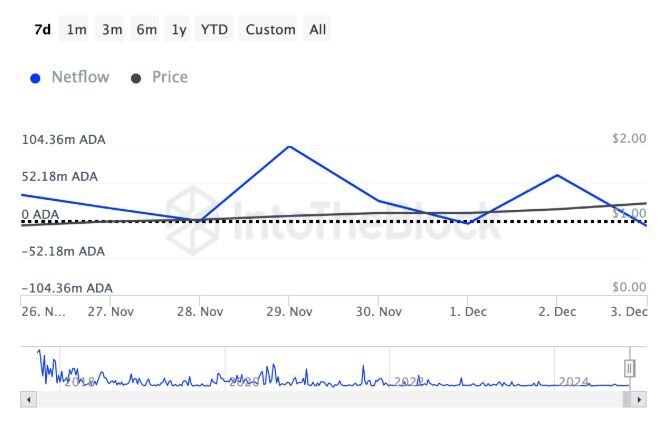Click the navigator scroll left arrow
Viewport: 667px width, 434px height.
[x=28, y=399]
